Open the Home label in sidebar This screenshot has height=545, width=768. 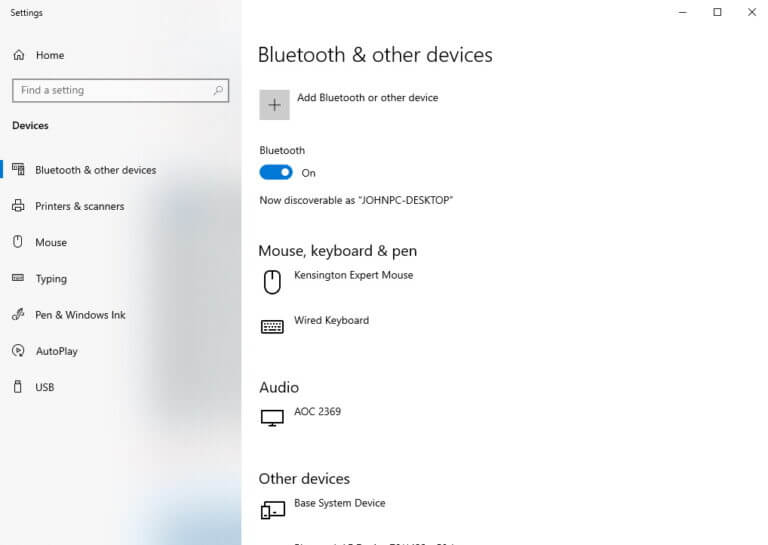click(x=50, y=55)
